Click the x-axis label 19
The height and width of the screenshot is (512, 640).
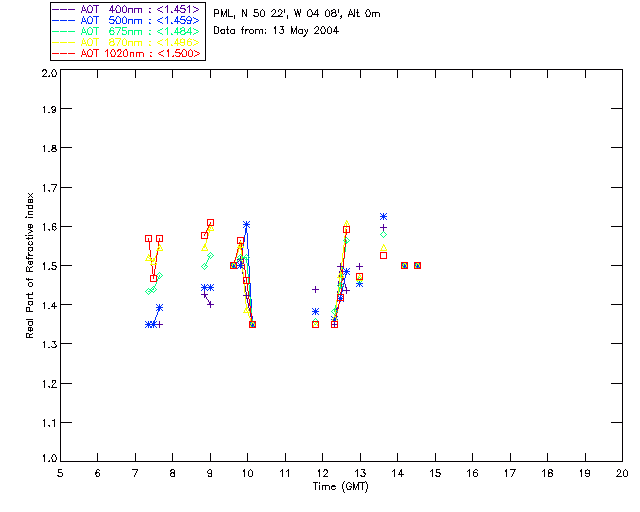(x=585, y=473)
